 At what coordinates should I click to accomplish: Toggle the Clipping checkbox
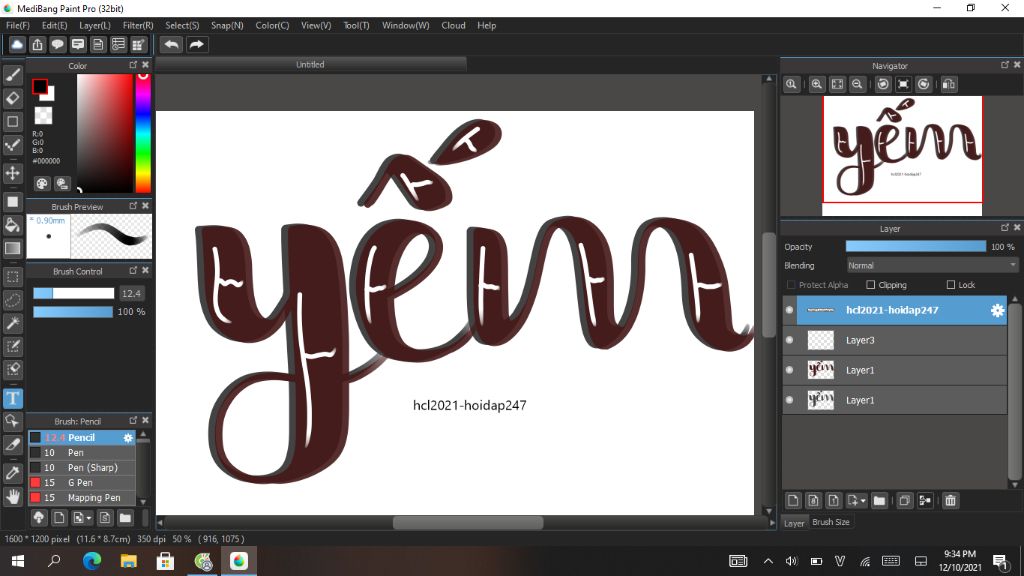click(x=871, y=285)
